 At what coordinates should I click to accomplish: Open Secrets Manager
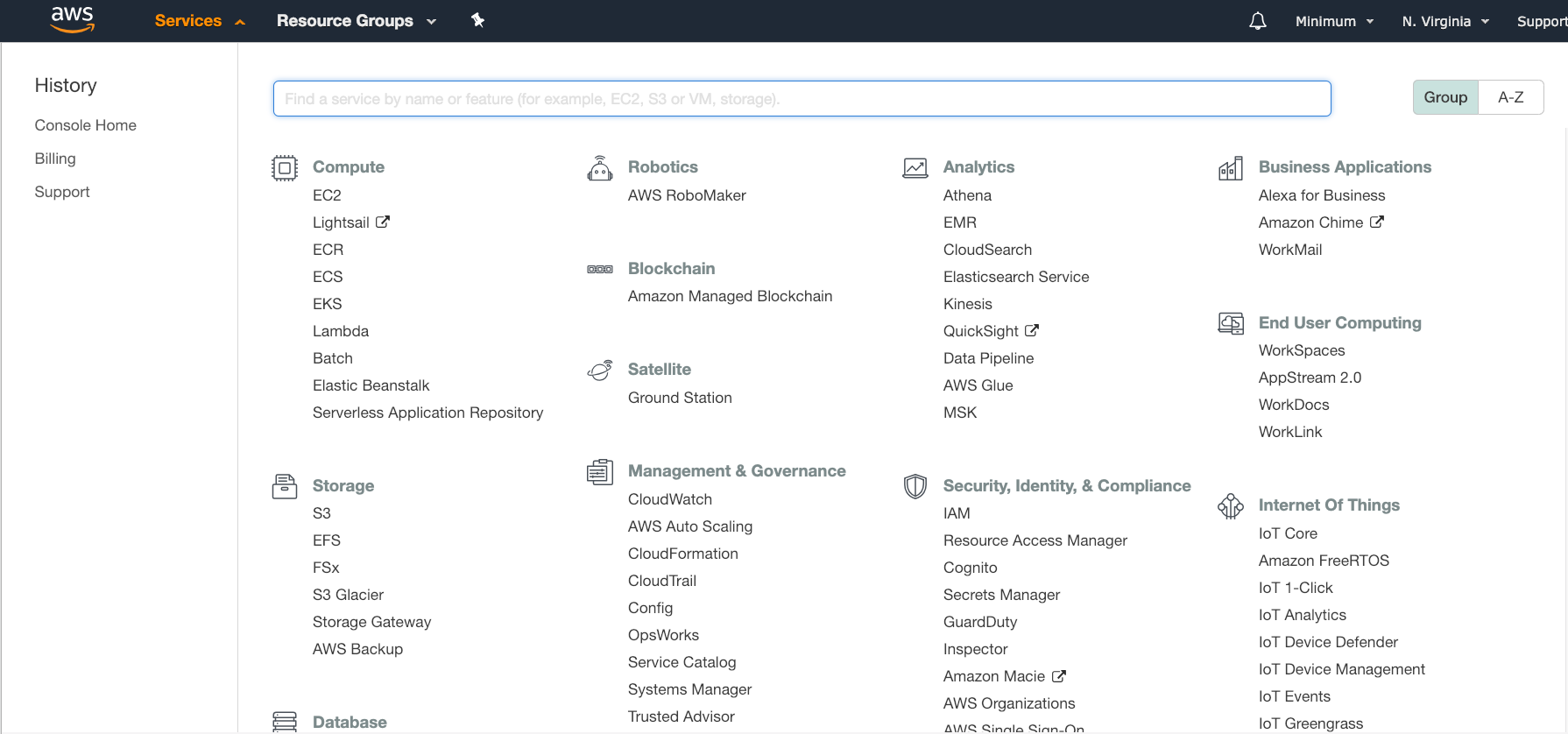coord(1001,595)
